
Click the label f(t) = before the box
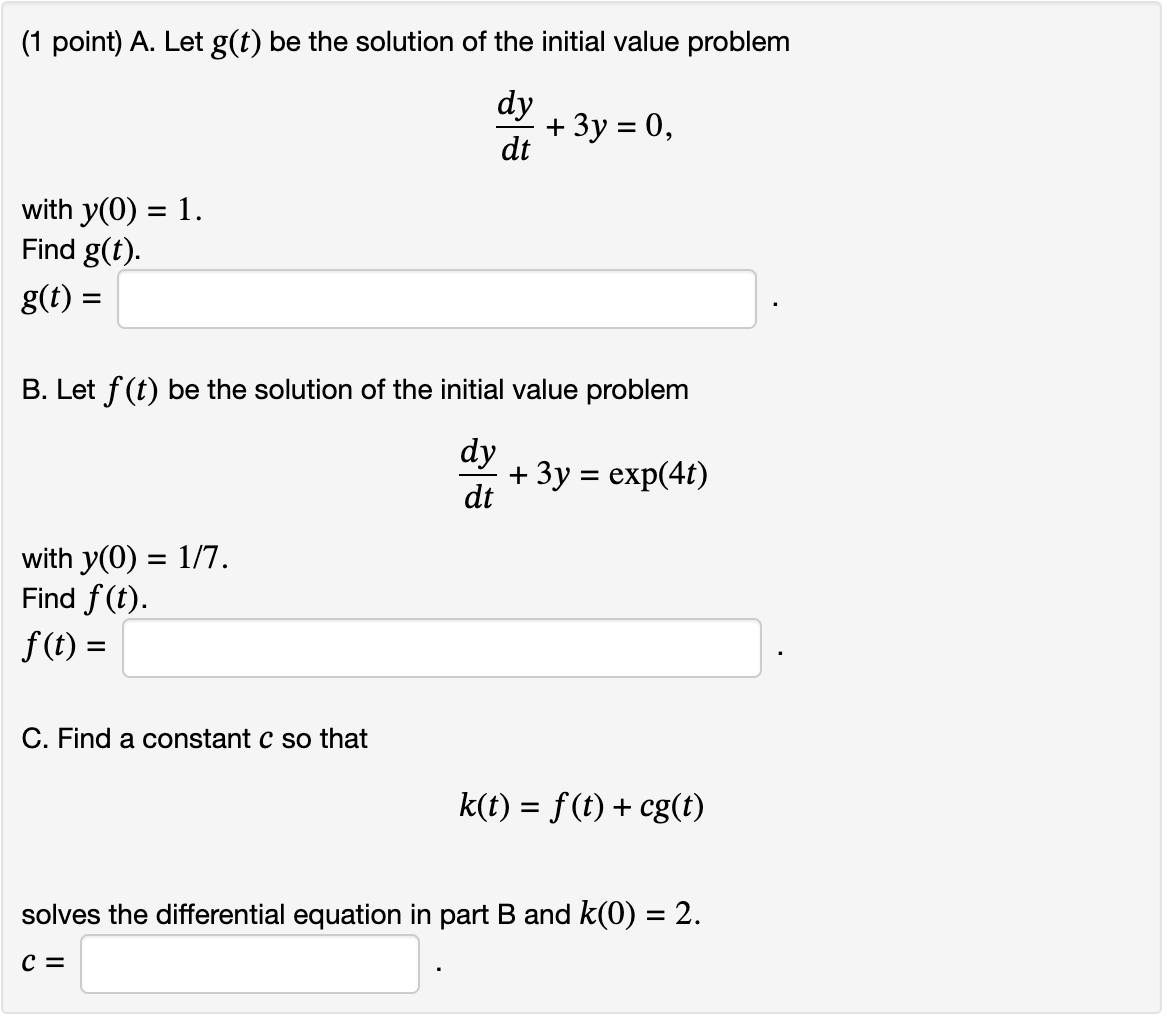click(x=60, y=646)
